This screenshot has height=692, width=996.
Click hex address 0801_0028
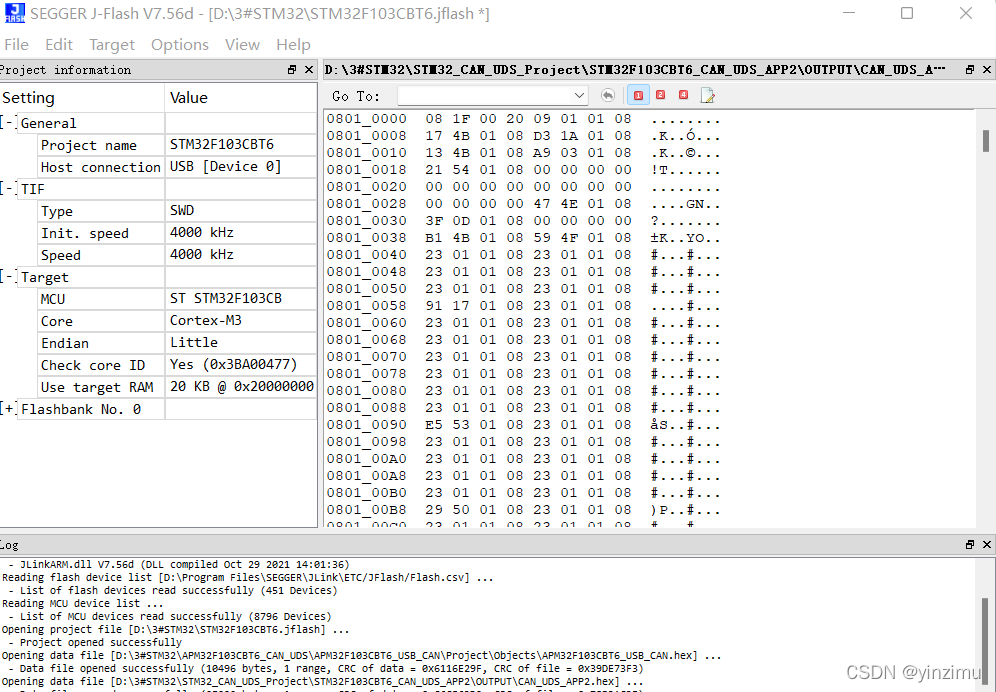click(367, 204)
